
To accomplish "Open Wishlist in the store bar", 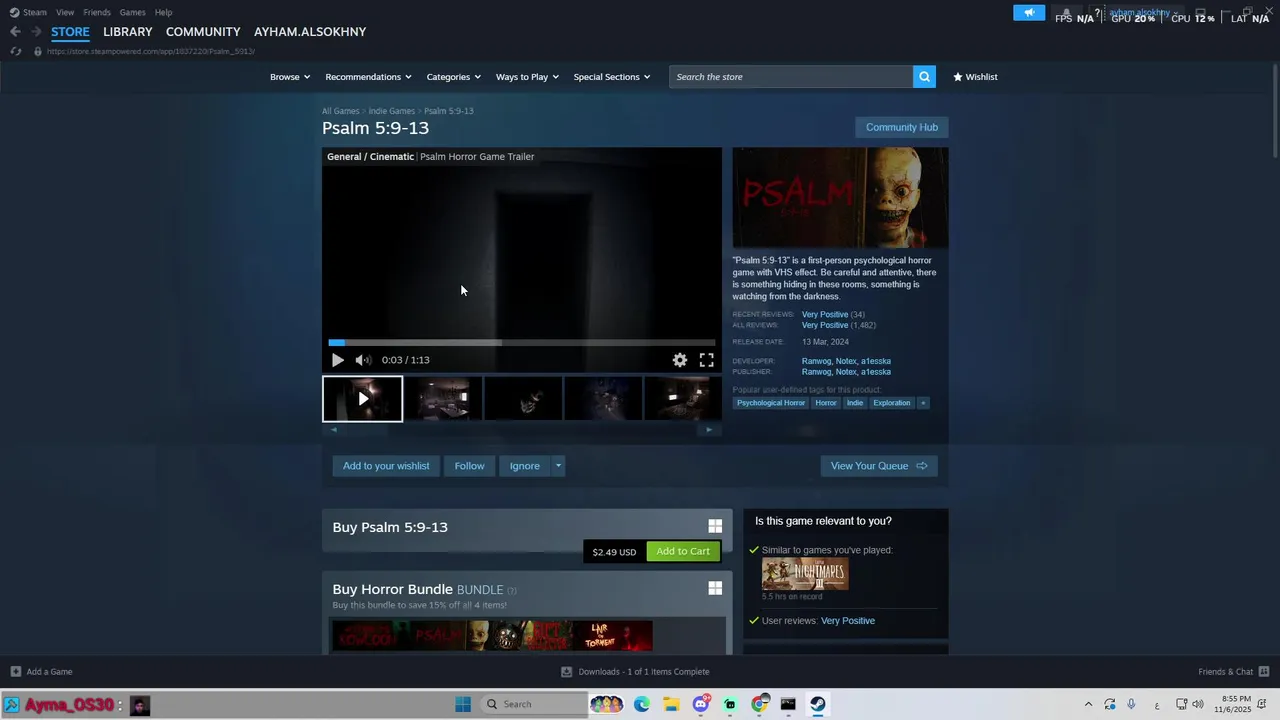I will click(975, 77).
